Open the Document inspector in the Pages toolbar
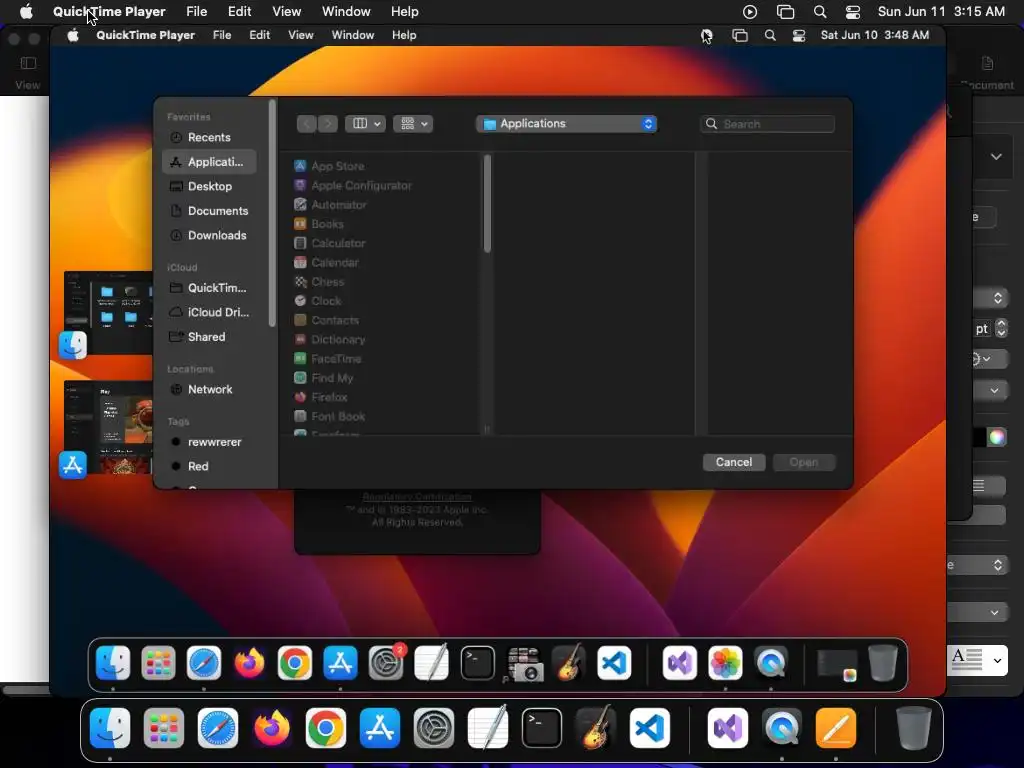 click(x=987, y=72)
